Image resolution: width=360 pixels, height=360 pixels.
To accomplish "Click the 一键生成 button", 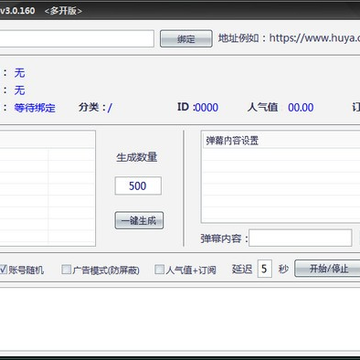I will (x=139, y=220).
